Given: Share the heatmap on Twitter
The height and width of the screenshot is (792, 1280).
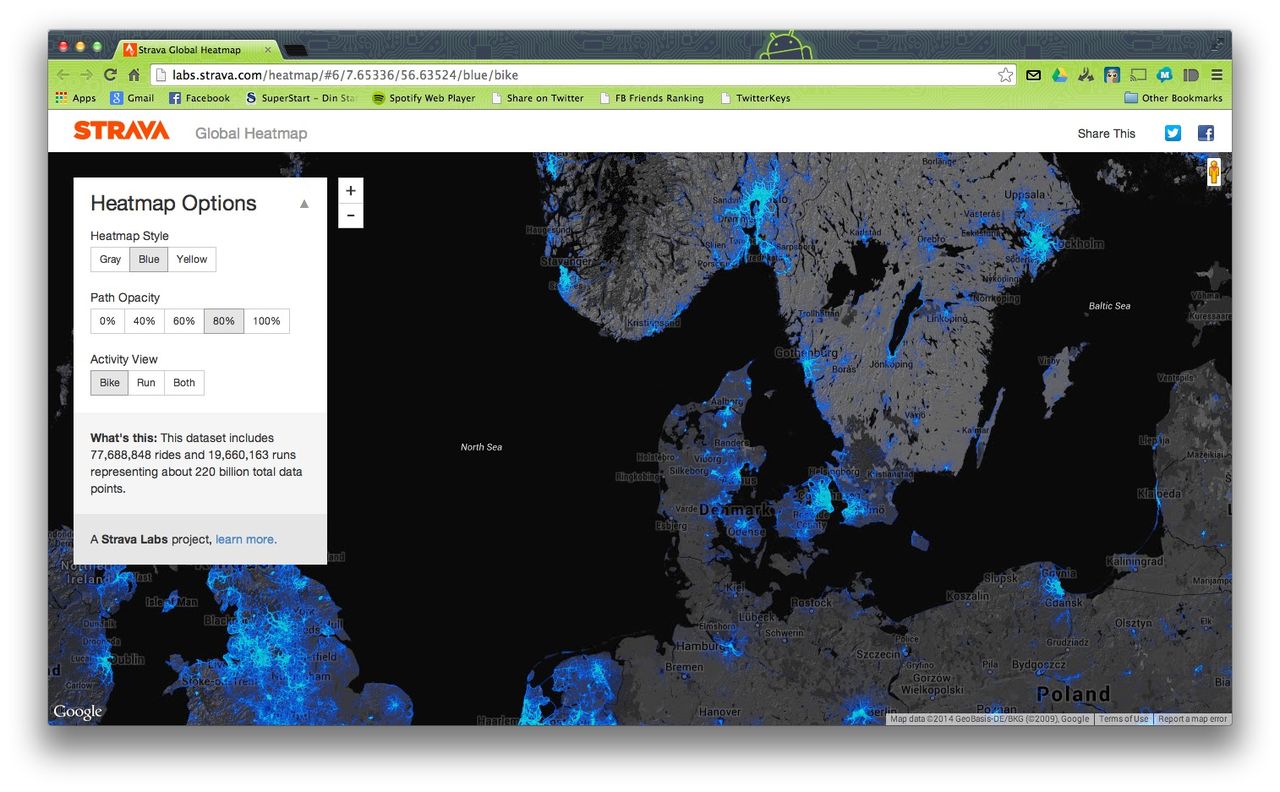Looking at the screenshot, I should (1173, 133).
